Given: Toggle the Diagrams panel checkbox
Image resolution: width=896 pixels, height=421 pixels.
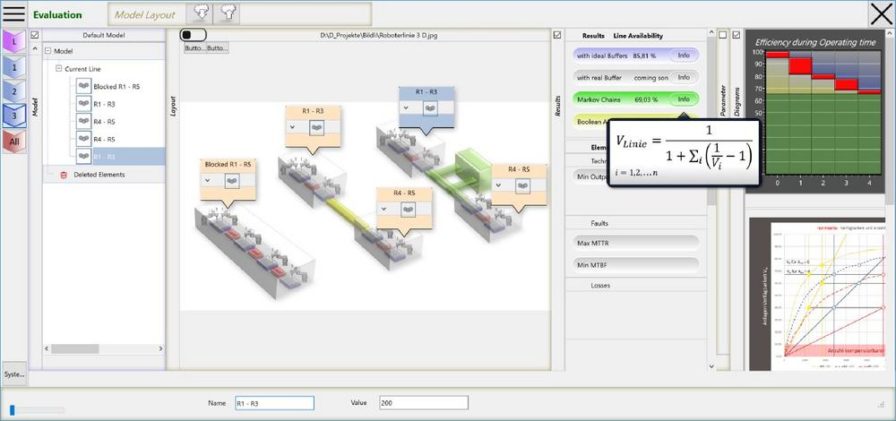Looking at the screenshot, I should pos(737,35).
